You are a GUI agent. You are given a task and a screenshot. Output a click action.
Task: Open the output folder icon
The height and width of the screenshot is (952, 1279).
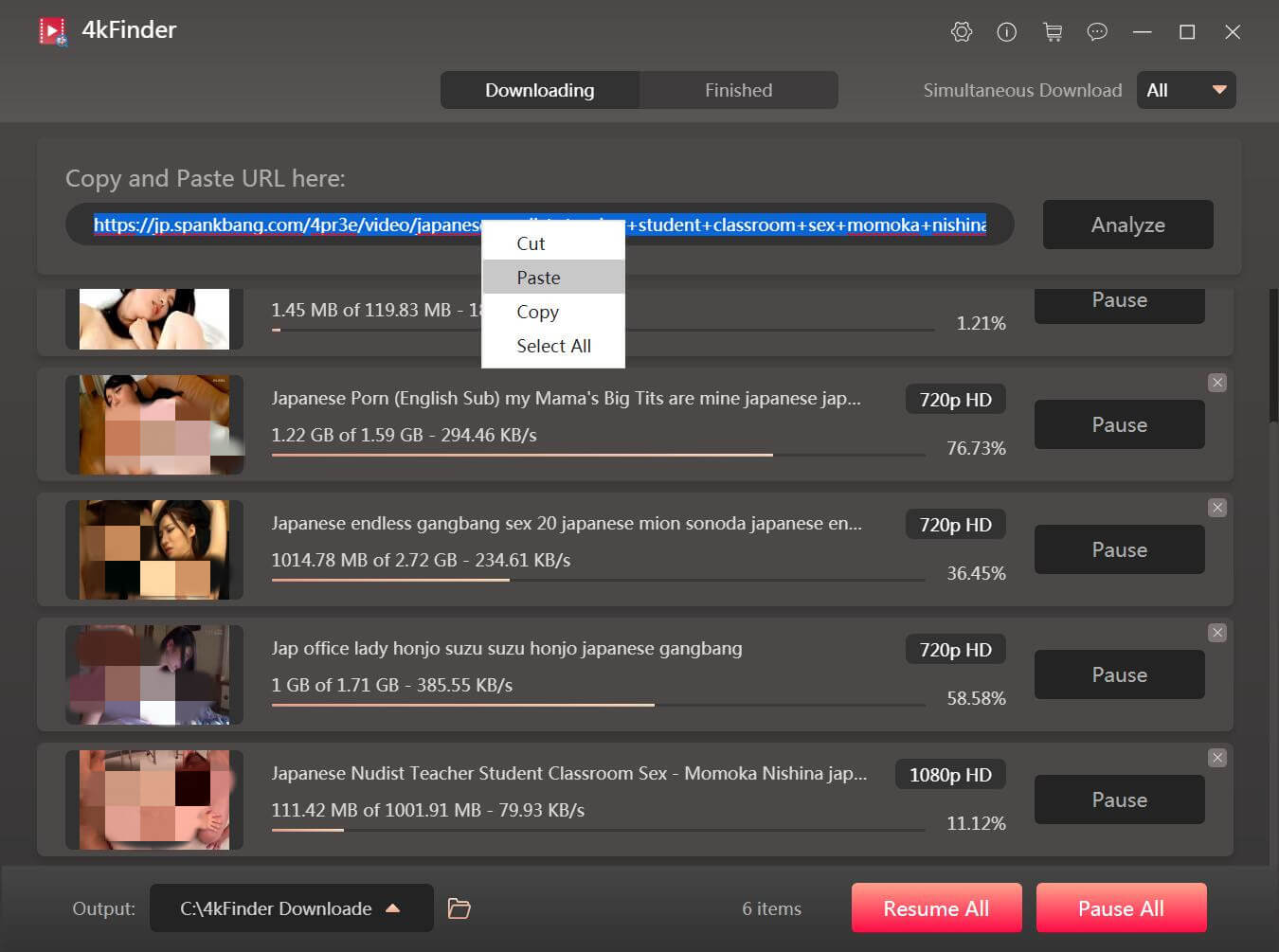pos(459,908)
